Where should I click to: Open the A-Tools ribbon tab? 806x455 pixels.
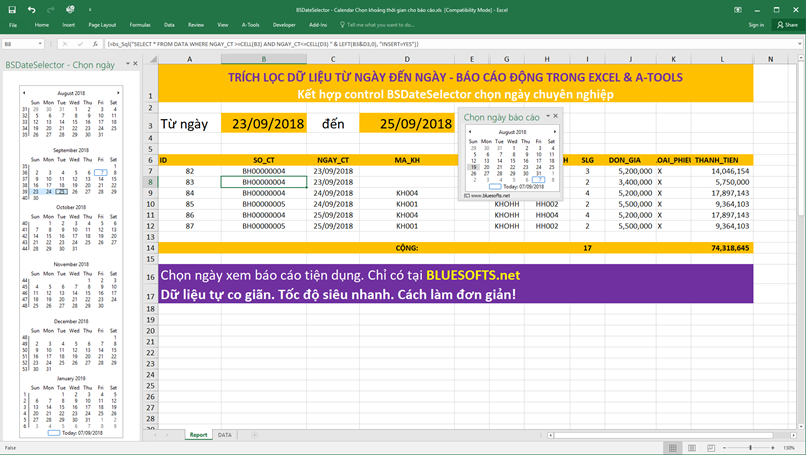250,25
